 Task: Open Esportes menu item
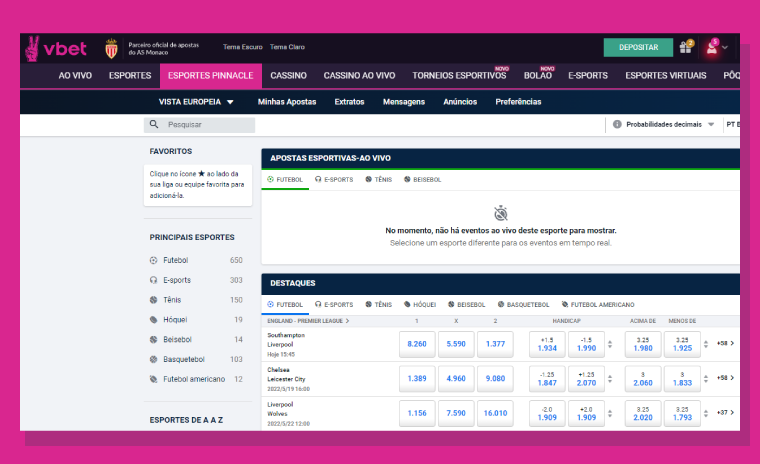pyautogui.click(x=130, y=76)
